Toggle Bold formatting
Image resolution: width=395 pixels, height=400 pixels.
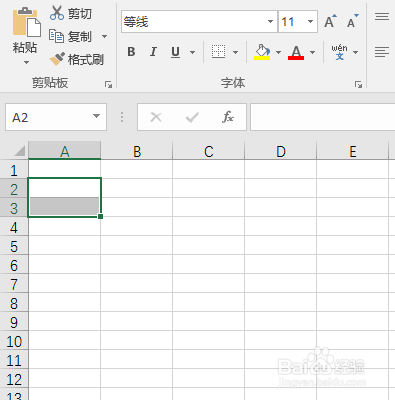tap(131, 52)
